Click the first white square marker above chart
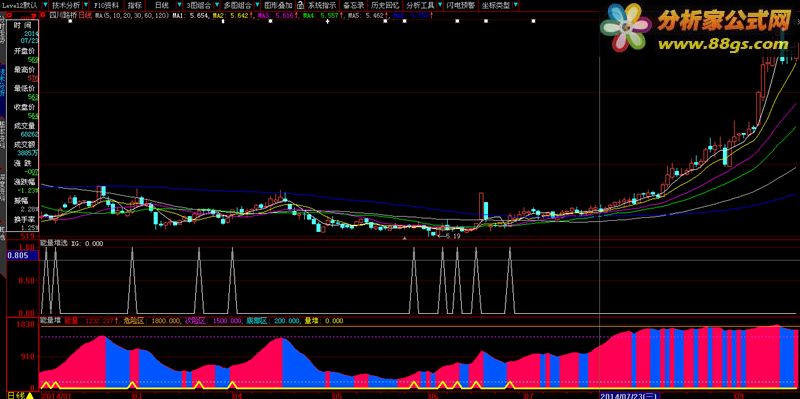 point(70,21)
